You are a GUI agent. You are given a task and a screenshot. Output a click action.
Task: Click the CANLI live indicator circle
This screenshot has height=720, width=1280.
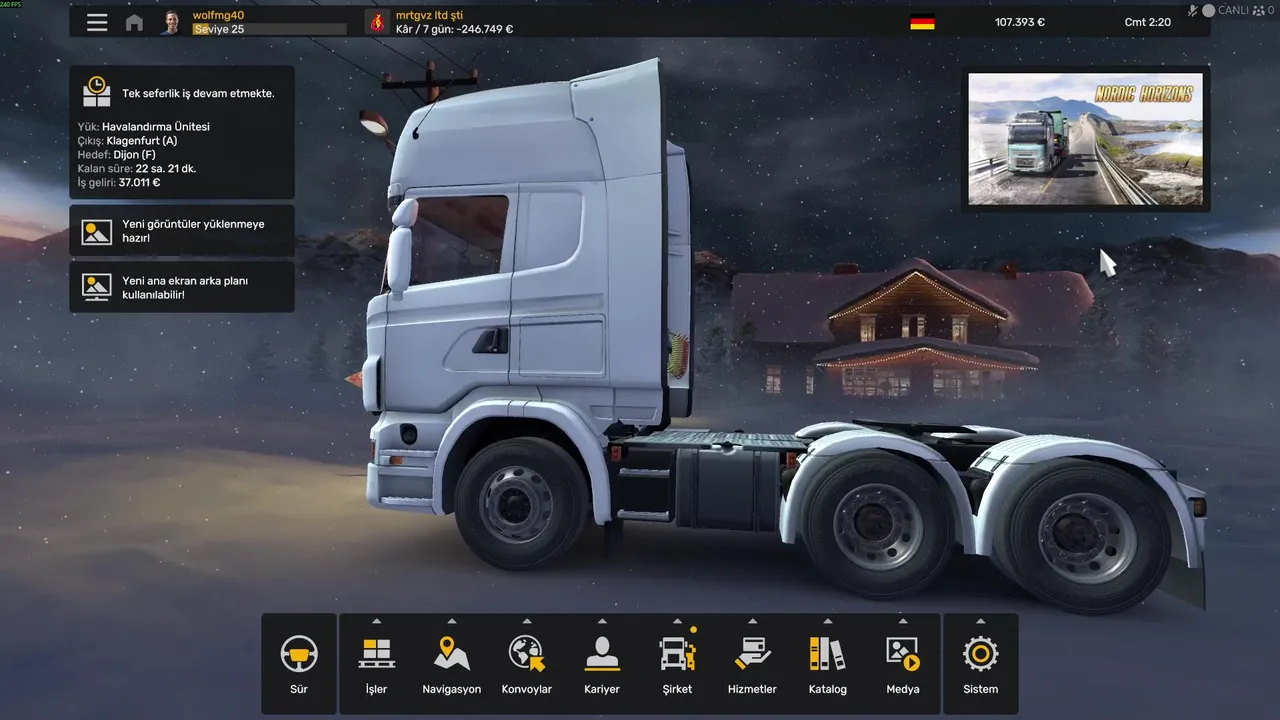click(1208, 10)
